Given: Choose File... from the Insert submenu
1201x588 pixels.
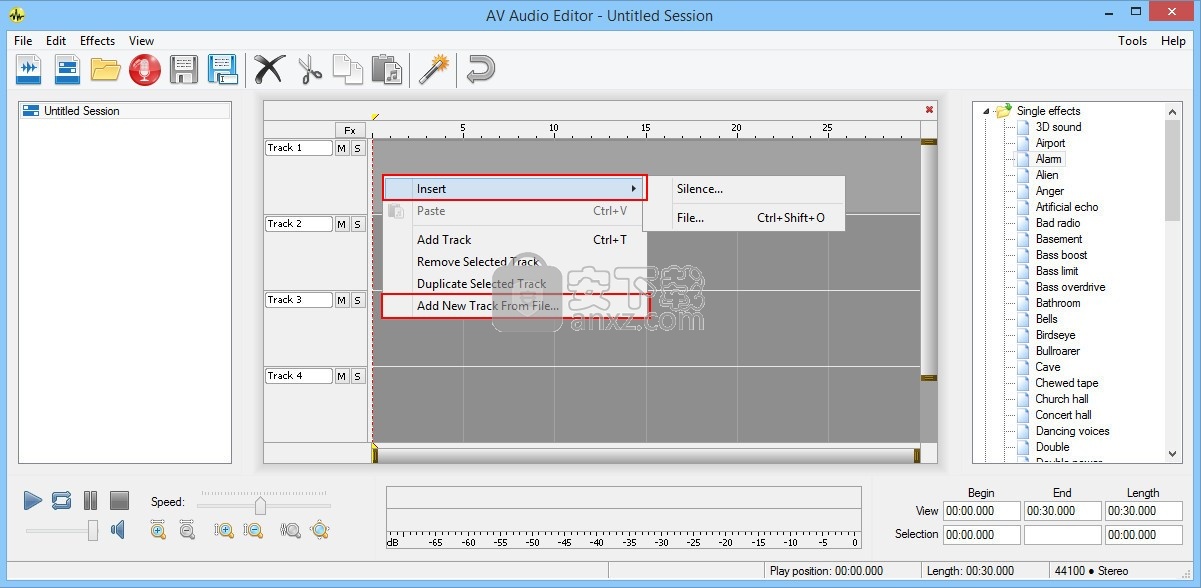Looking at the screenshot, I should coord(745,218).
